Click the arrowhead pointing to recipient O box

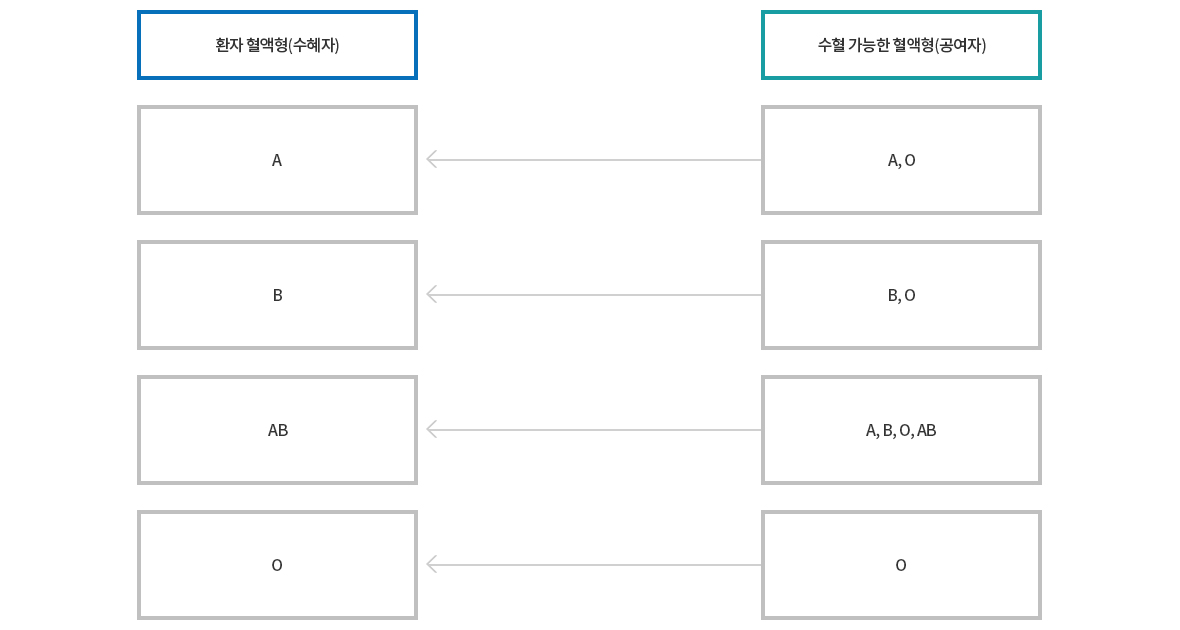click(432, 565)
